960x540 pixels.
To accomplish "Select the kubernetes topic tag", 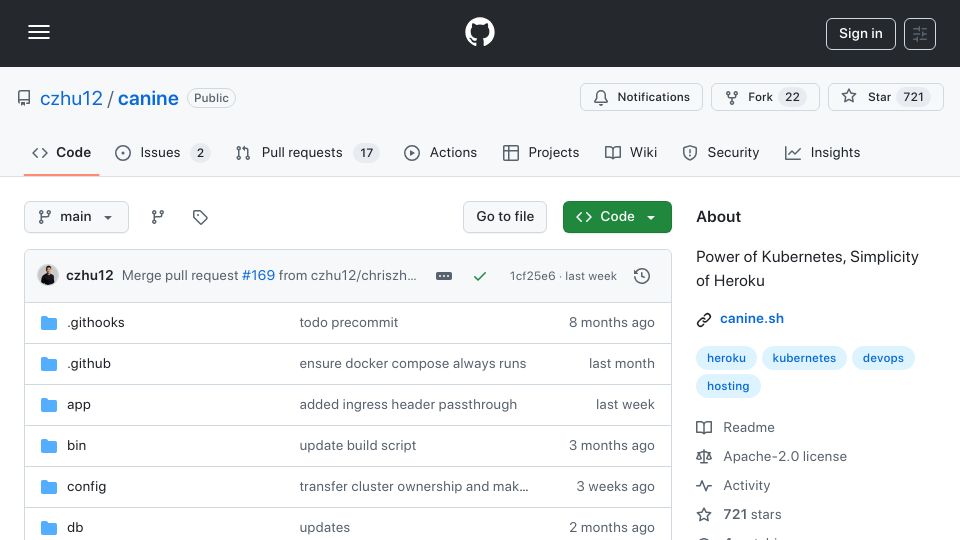I will pos(804,358).
